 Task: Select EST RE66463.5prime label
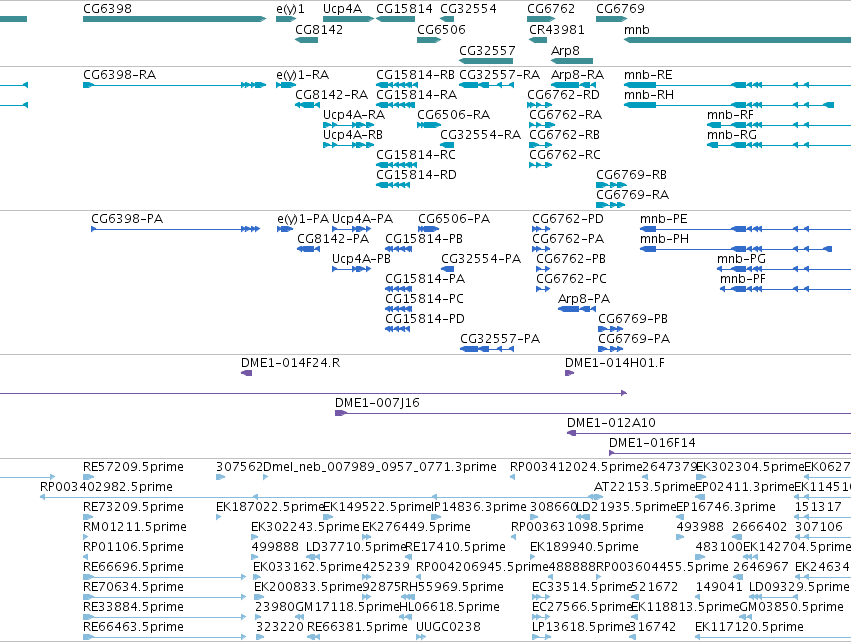tap(133, 627)
